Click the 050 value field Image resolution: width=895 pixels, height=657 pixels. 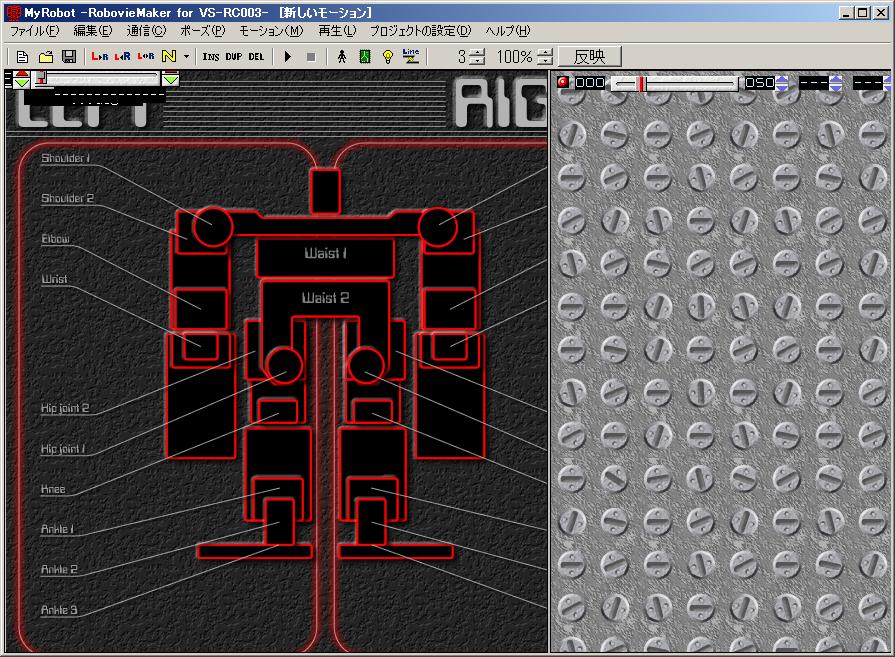click(x=760, y=83)
